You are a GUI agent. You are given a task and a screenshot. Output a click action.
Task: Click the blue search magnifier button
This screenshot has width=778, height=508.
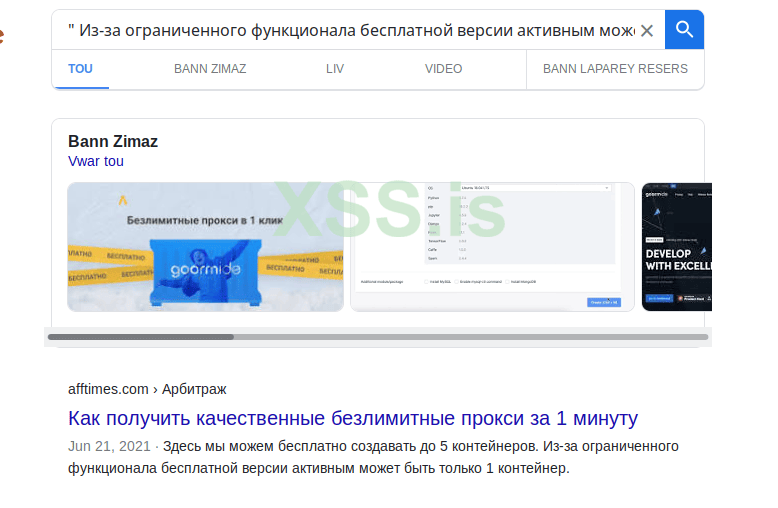point(684,30)
